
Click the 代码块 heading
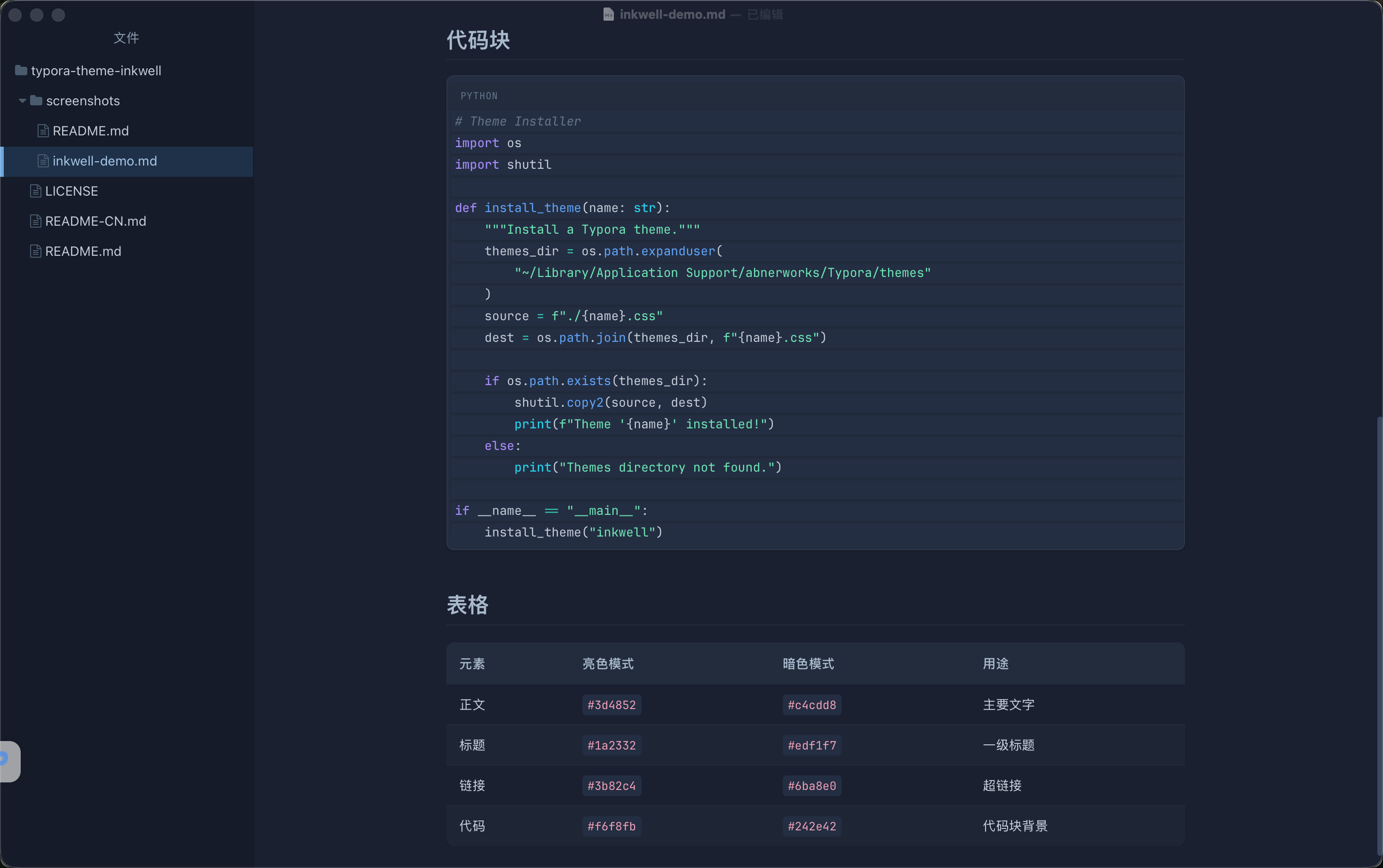click(x=478, y=40)
